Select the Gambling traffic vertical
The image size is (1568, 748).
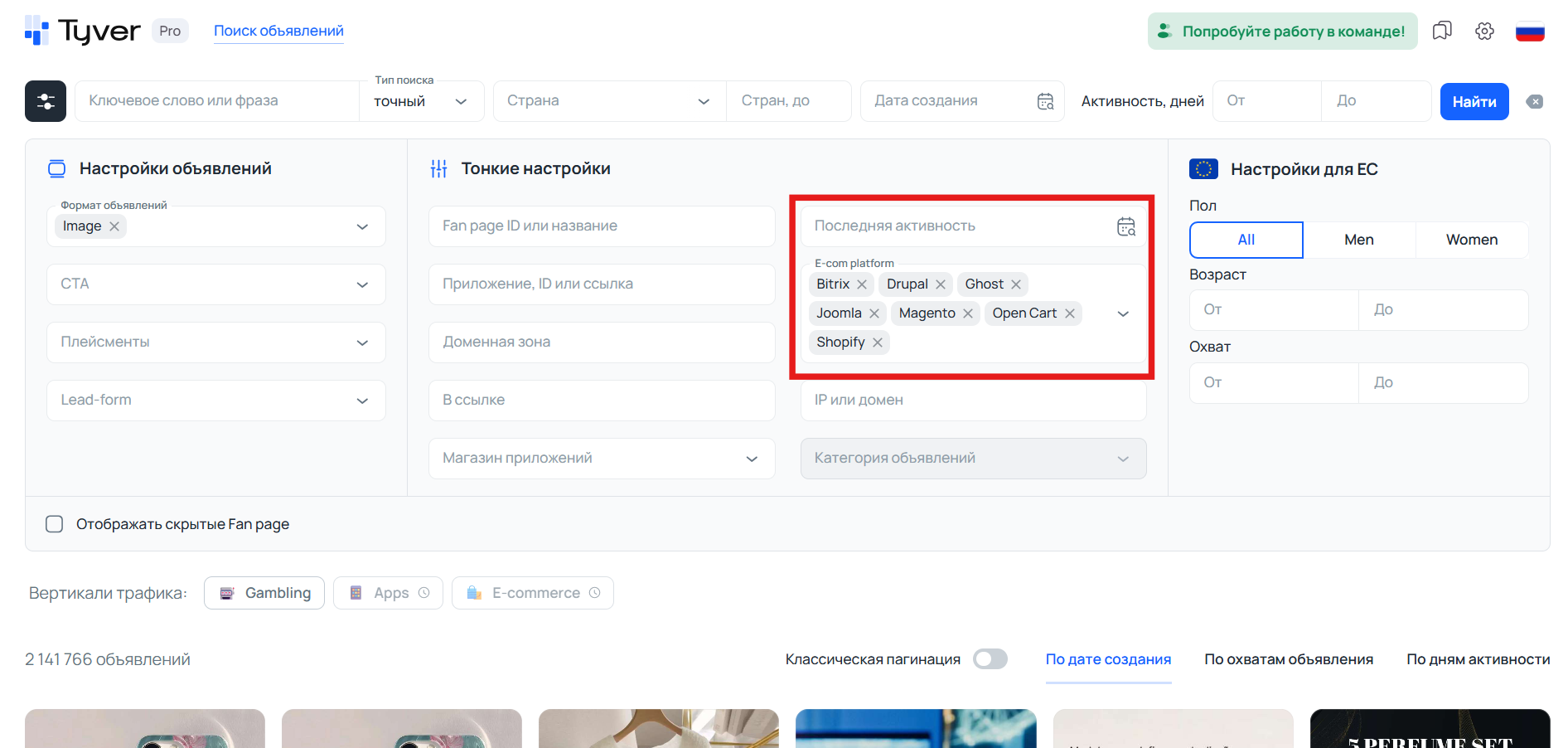[264, 592]
